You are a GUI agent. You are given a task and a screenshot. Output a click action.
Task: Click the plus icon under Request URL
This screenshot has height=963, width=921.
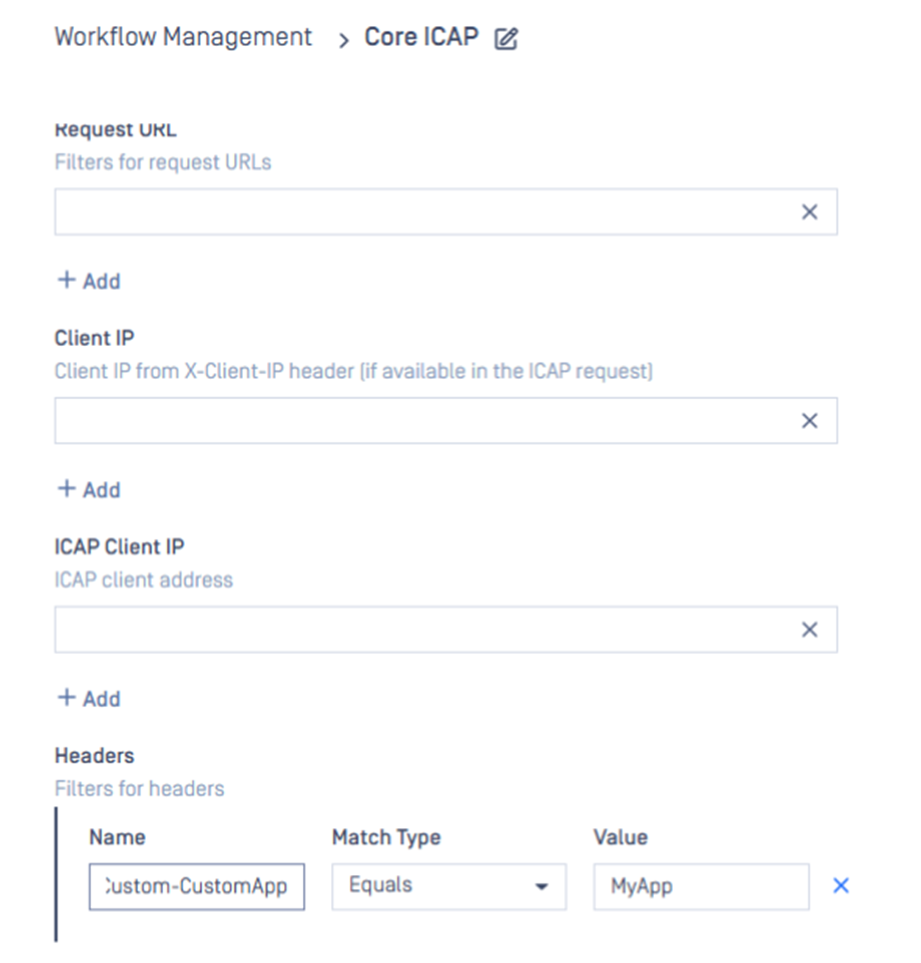(66, 280)
